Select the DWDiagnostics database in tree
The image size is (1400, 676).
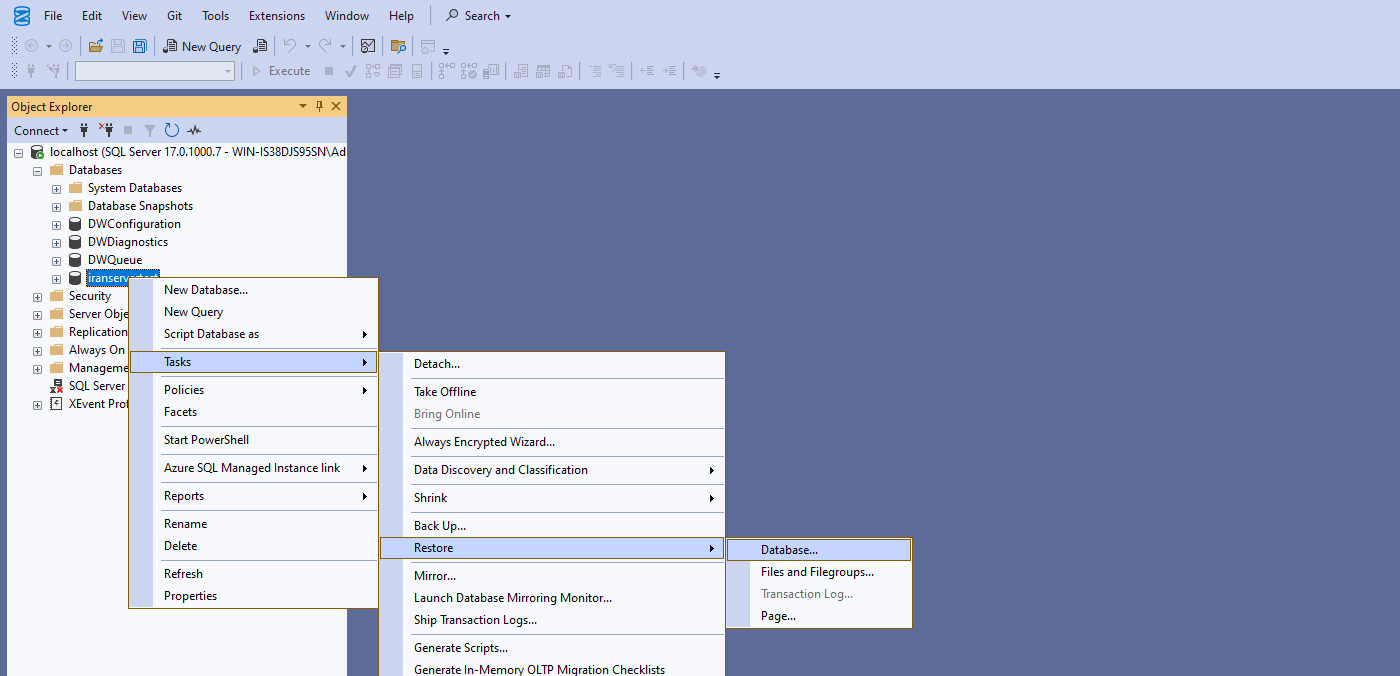click(127, 242)
